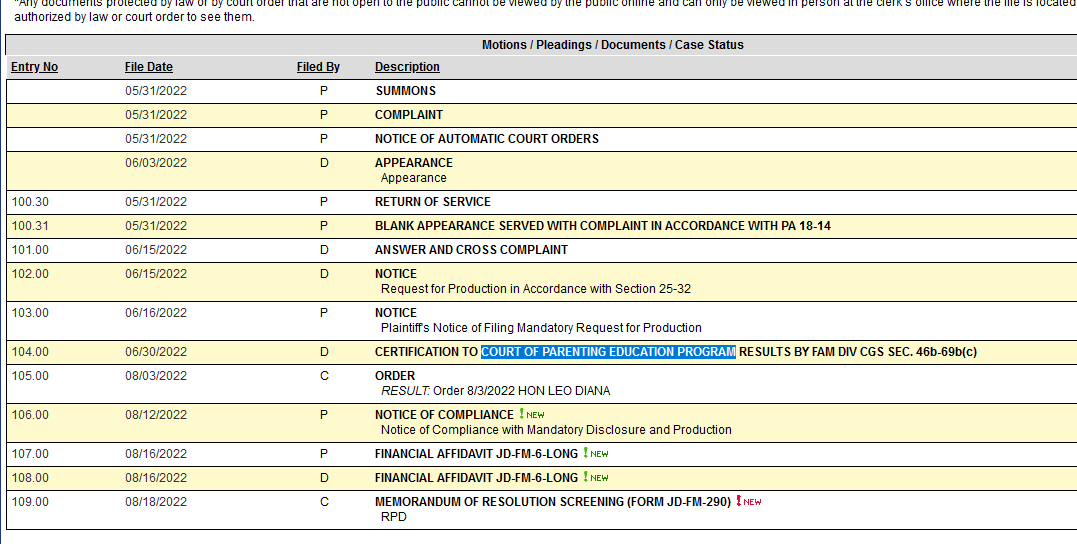The height and width of the screenshot is (544, 1077).
Task: Sort by the File Date column header
Action: click(148, 67)
